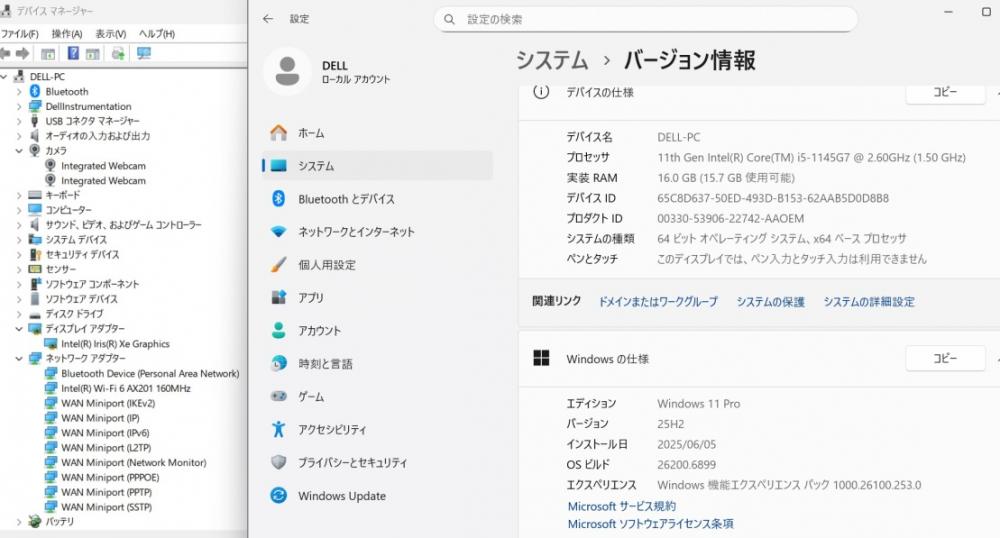This screenshot has width=1000, height=538.
Task: Select Intel(R) Wi-Fi 6 AX201 160MHz adapter
Action: click(x=126, y=388)
